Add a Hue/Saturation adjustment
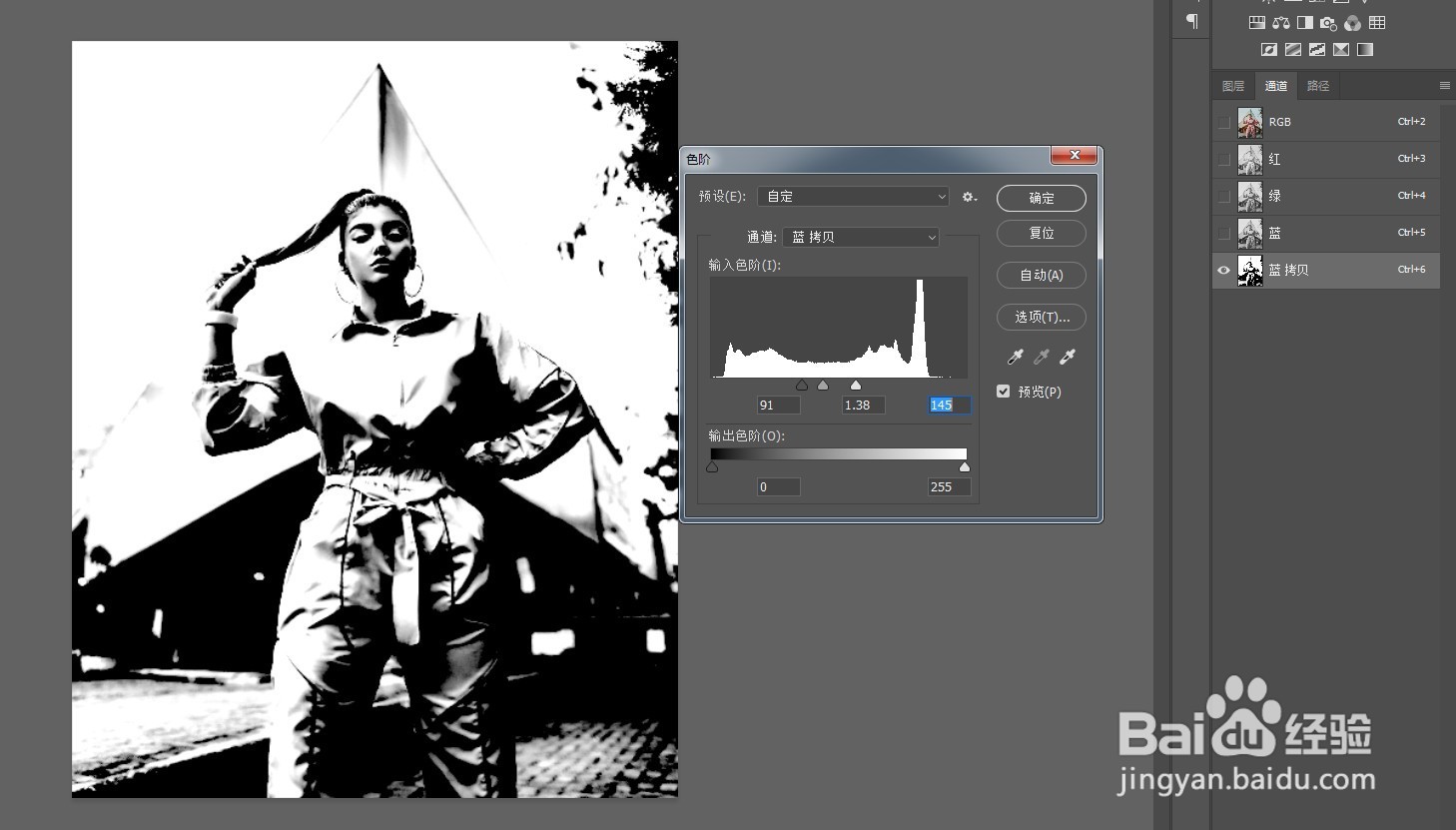This screenshot has width=1456, height=830. click(x=1257, y=23)
